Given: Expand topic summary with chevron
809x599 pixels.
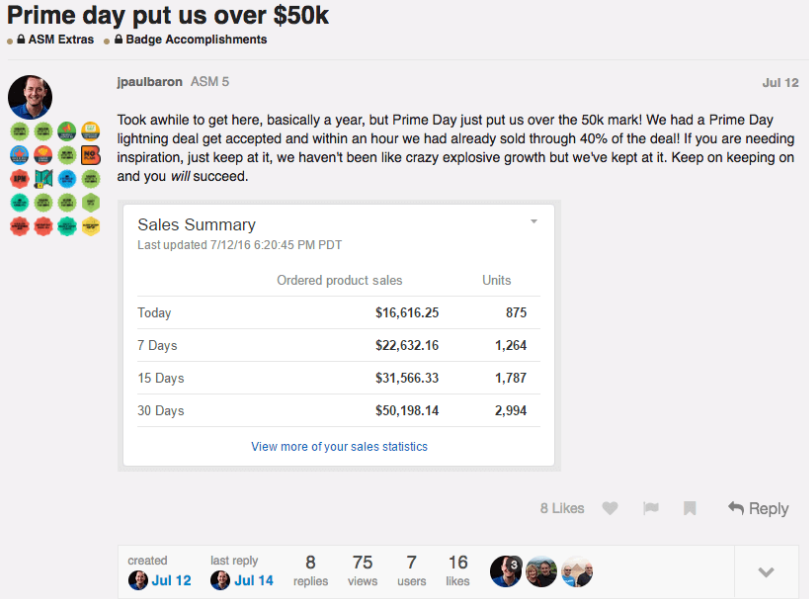Looking at the screenshot, I should [x=766, y=572].
